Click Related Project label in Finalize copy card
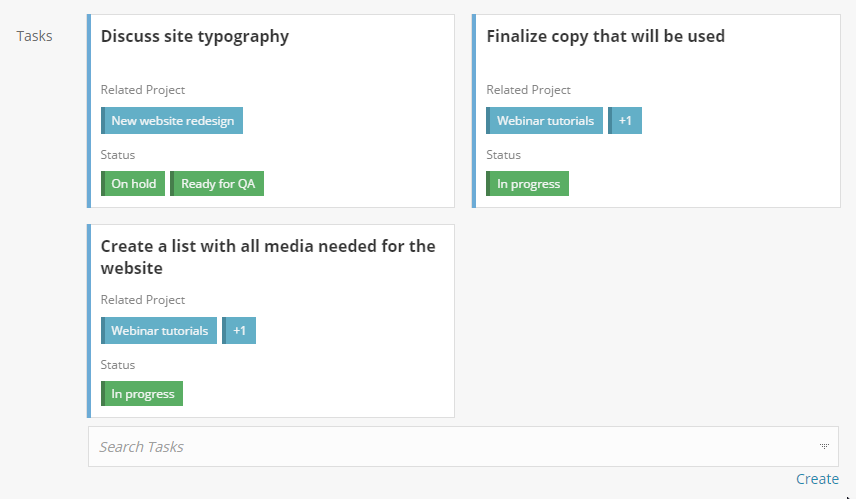Image resolution: width=856 pixels, height=499 pixels. tap(528, 90)
